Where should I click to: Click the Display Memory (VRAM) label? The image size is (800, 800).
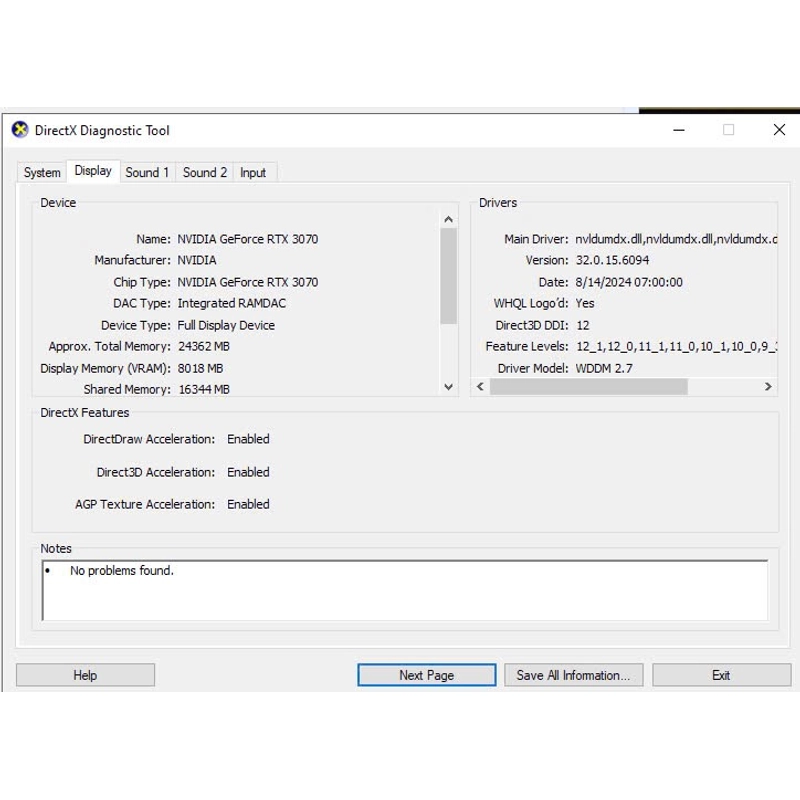pos(105,368)
